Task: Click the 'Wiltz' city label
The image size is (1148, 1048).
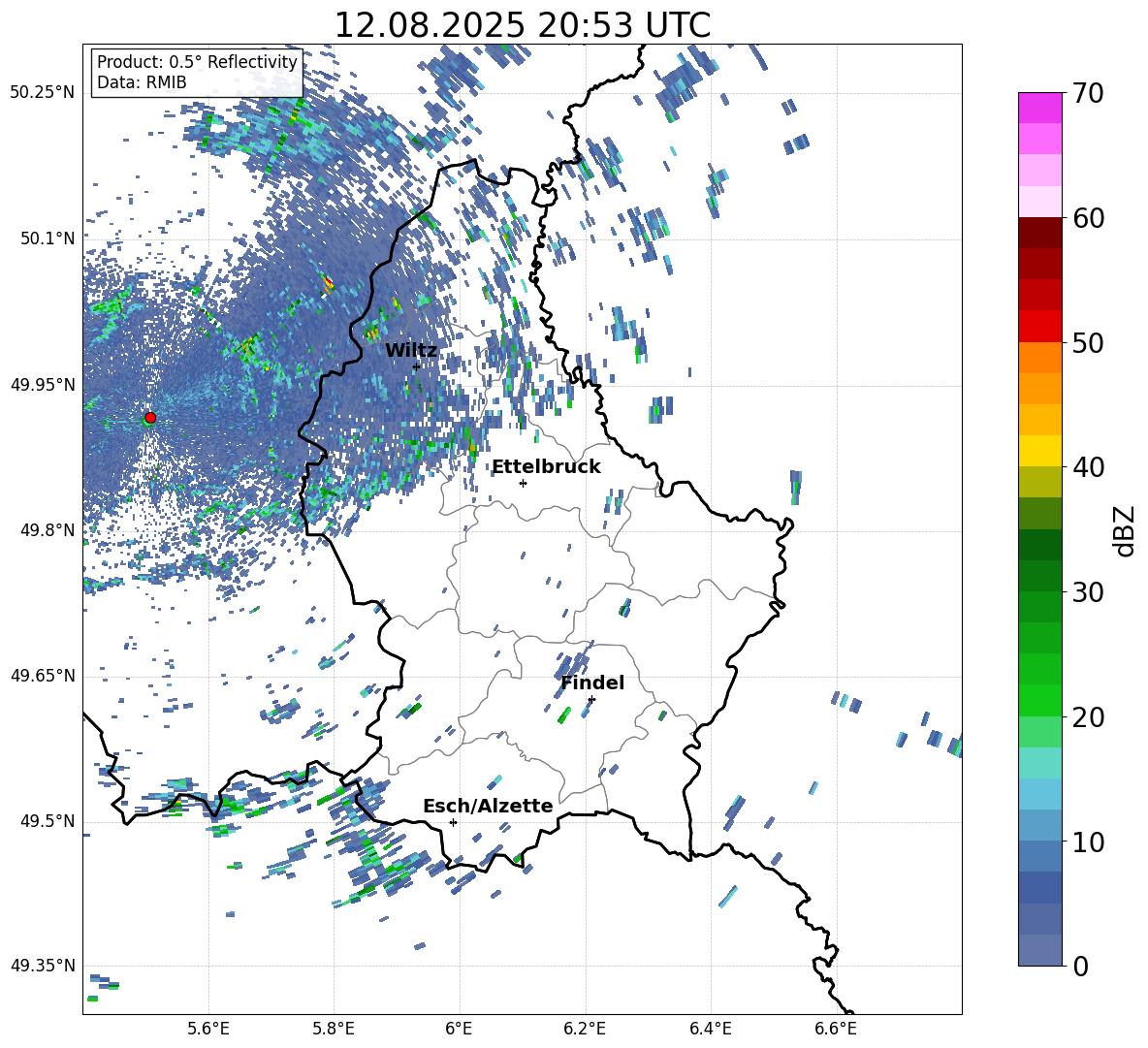Action: (x=411, y=351)
